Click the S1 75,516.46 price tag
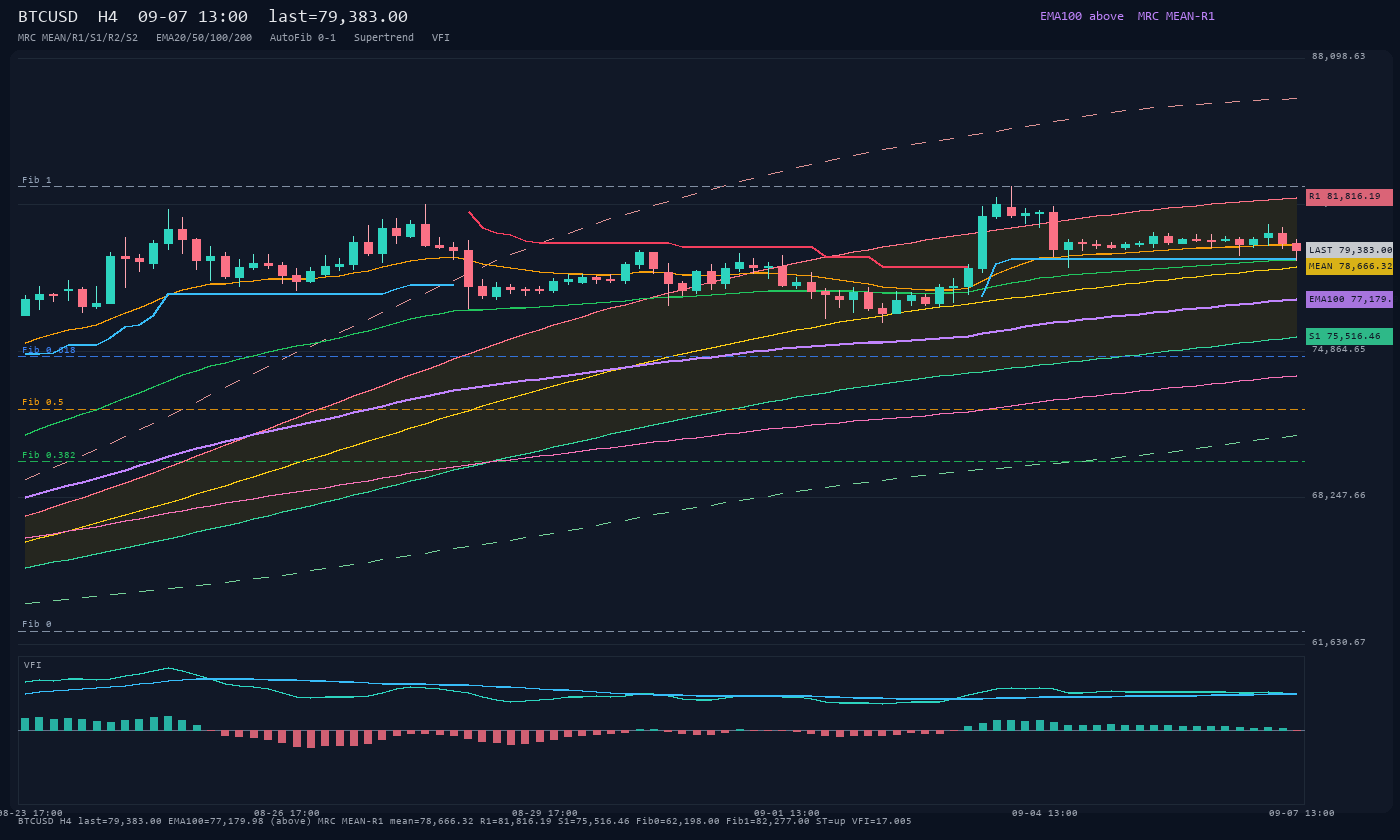1400x840 pixels. tap(1349, 337)
